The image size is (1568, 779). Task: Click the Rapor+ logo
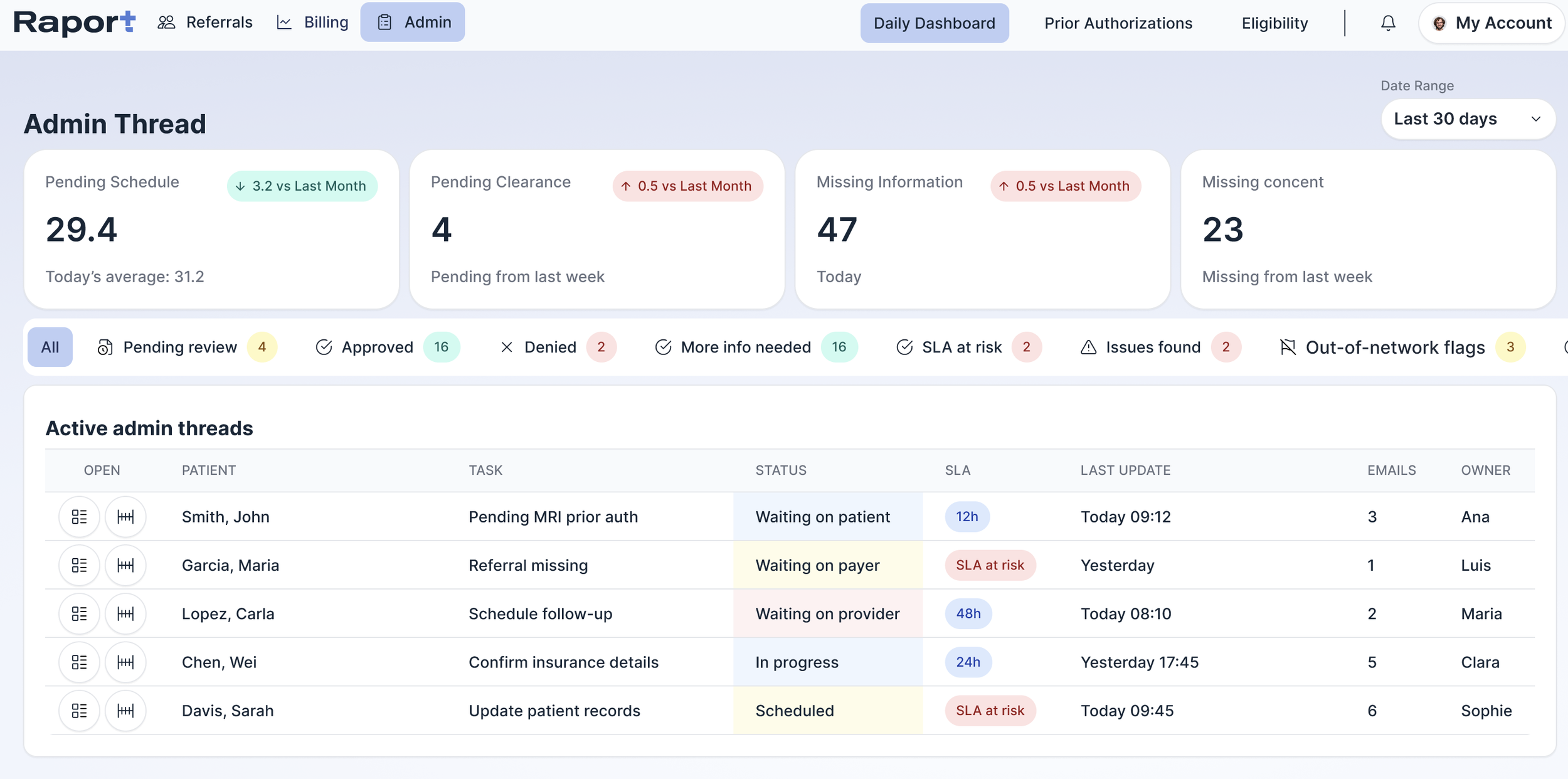(x=74, y=23)
